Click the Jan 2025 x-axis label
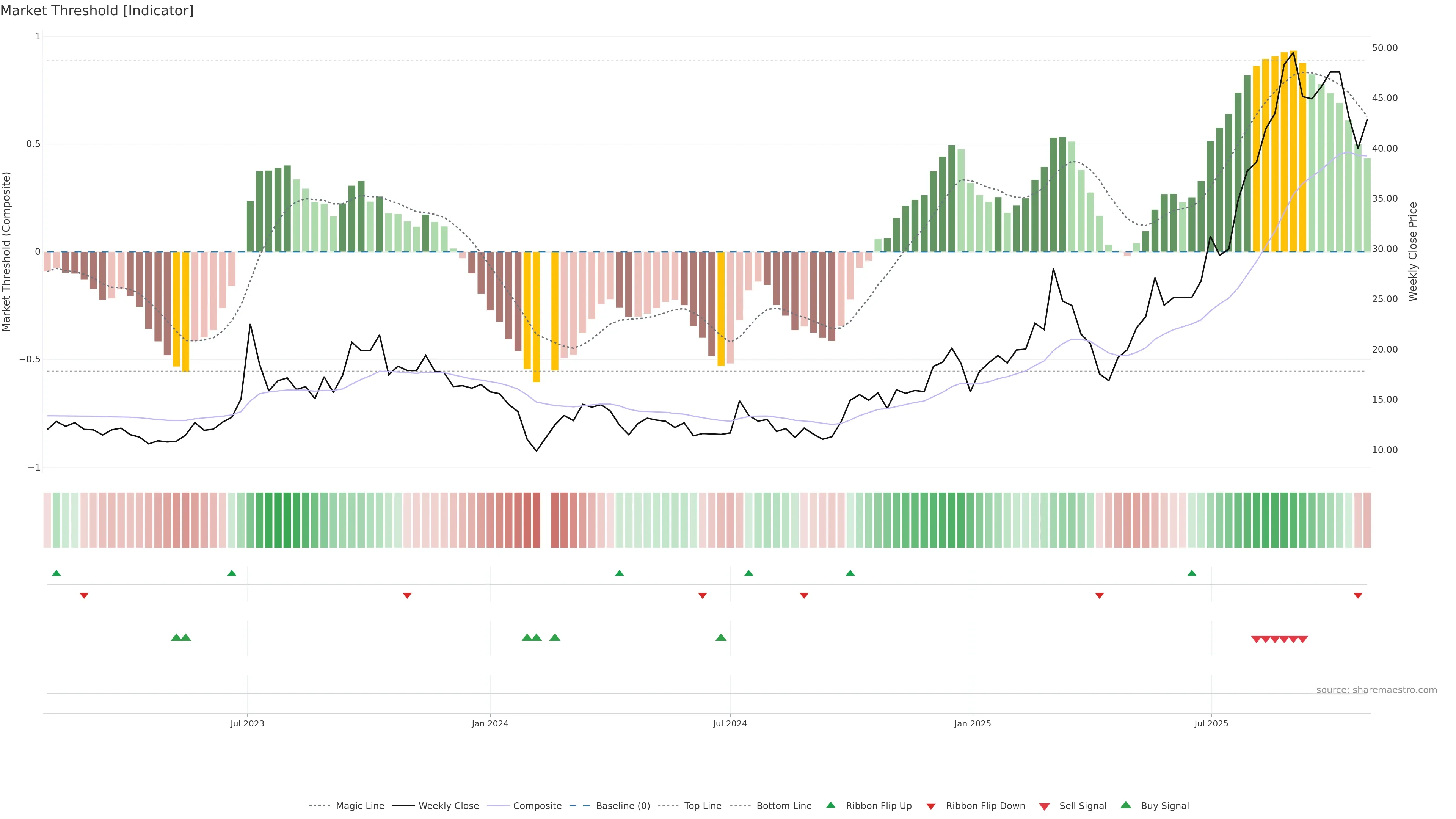This screenshot has height=819, width=1456. point(972,723)
